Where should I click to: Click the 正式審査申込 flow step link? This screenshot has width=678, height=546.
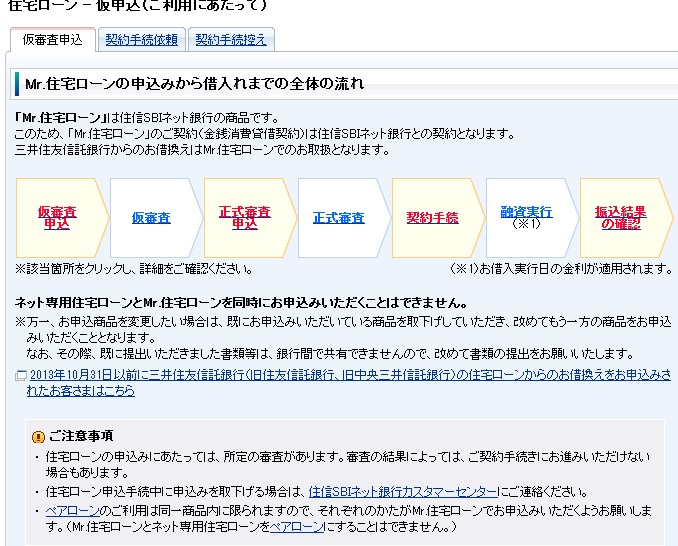pos(245,217)
